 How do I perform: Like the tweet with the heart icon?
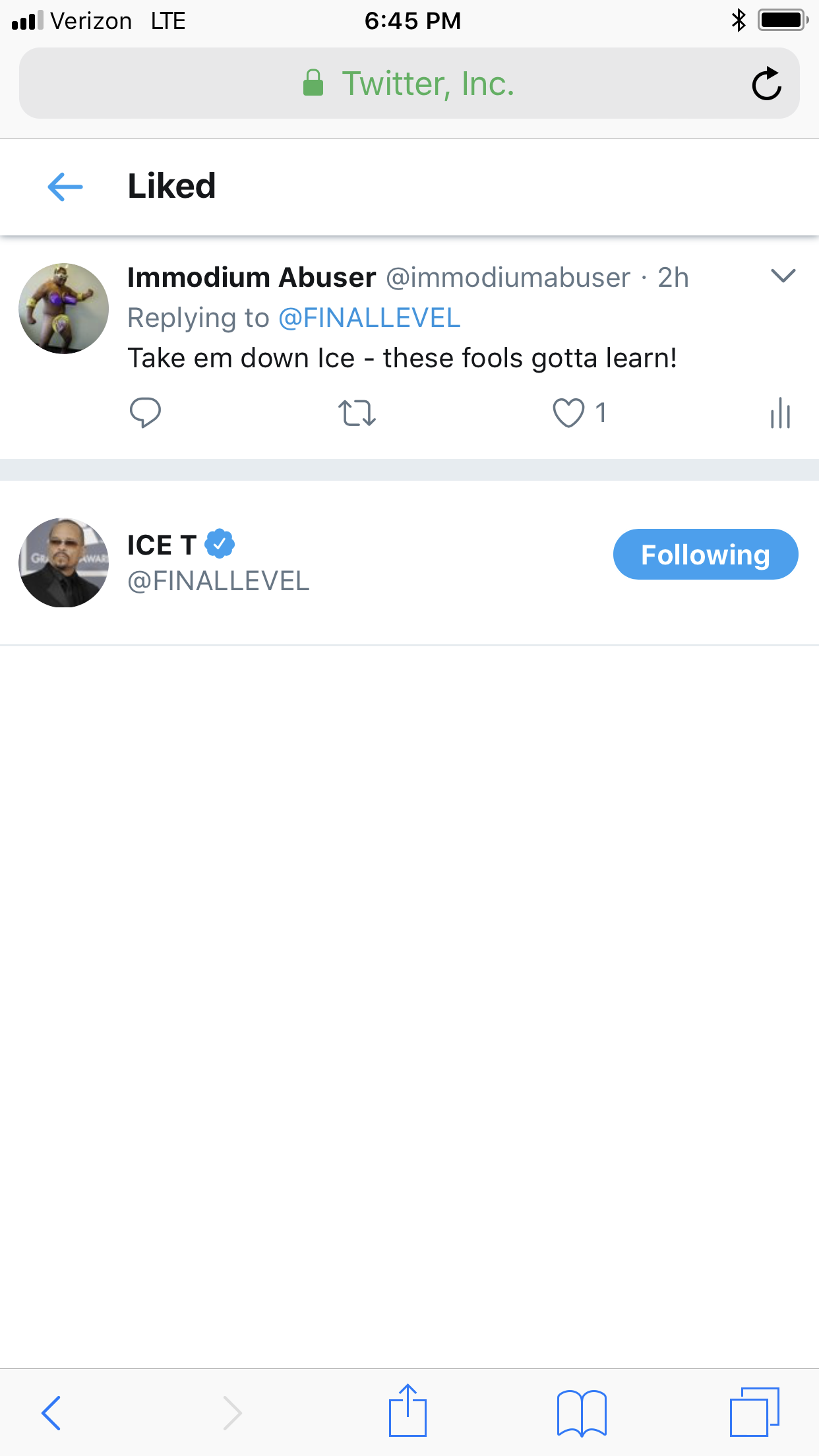coord(568,413)
